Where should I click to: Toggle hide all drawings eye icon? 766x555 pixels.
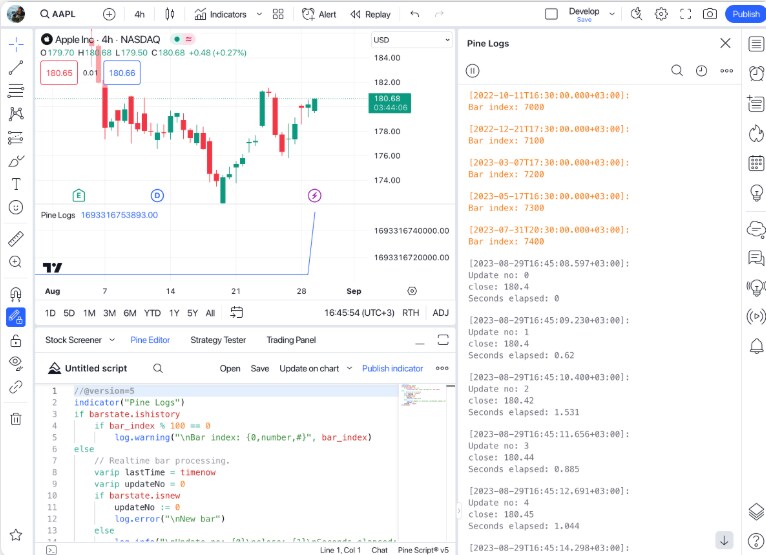pyautogui.click(x=16, y=363)
